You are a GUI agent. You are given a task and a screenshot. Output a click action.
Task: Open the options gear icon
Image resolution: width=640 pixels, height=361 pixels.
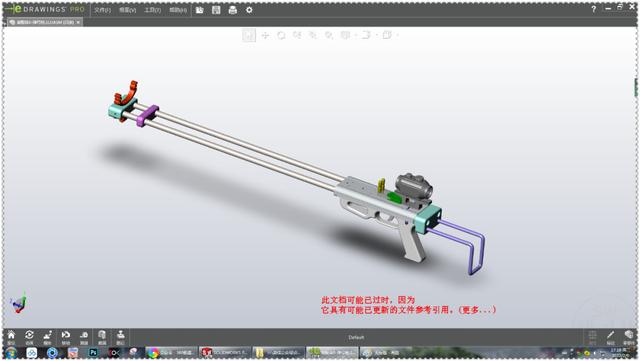pyautogui.click(x=249, y=10)
